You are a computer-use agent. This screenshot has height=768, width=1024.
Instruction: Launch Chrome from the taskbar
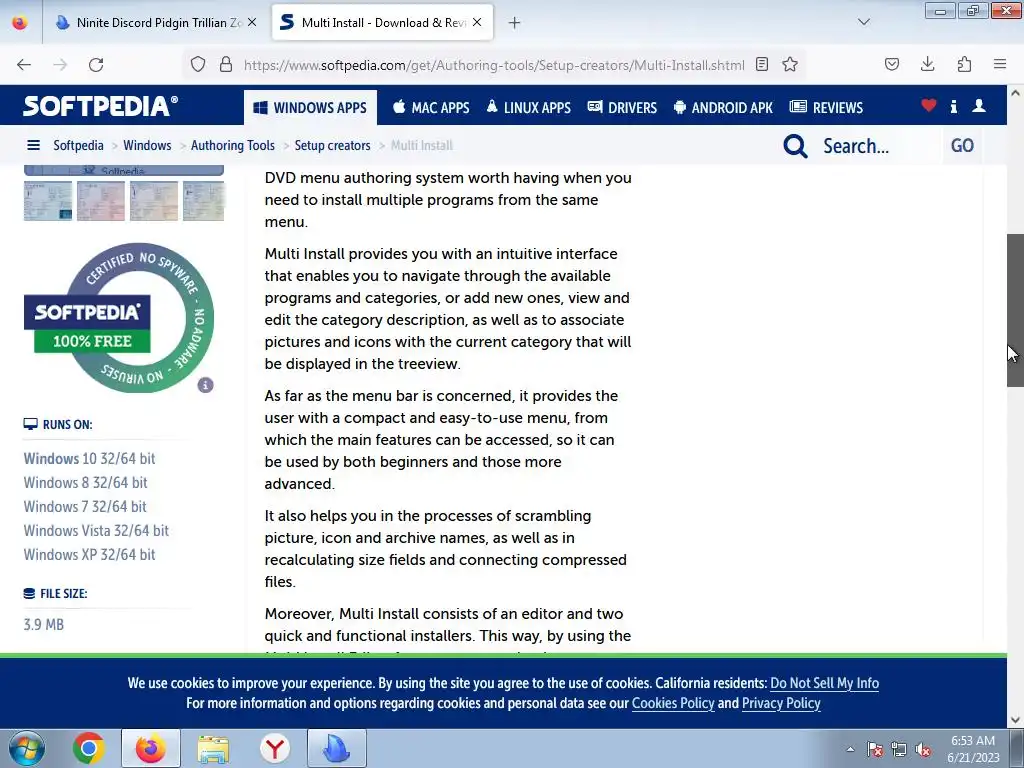pos(89,748)
